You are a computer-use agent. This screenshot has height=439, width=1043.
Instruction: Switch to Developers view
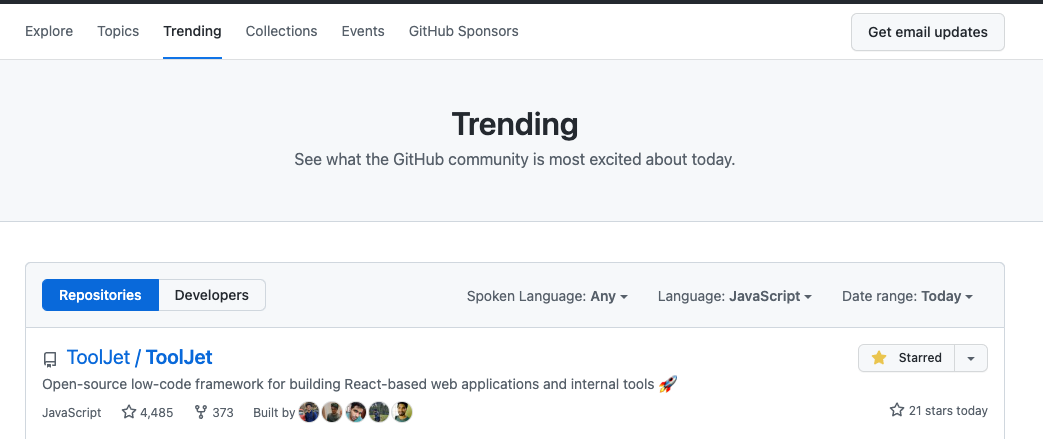(212, 295)
